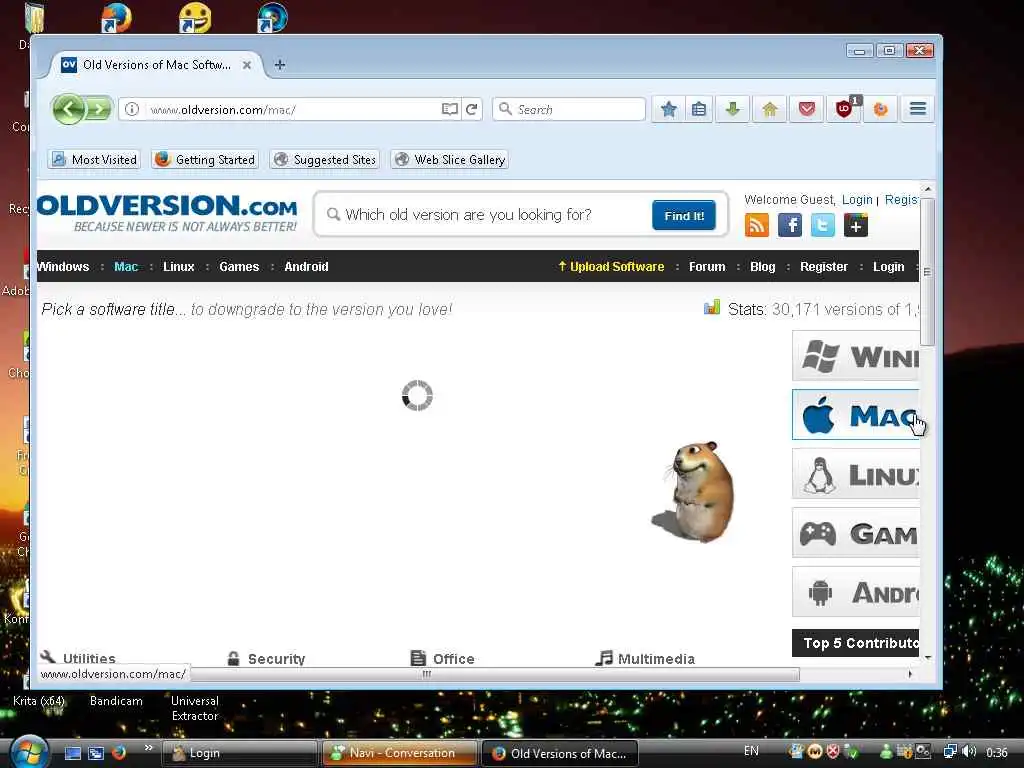Click the Login link next to Welcome Guest

click(857, 200)
